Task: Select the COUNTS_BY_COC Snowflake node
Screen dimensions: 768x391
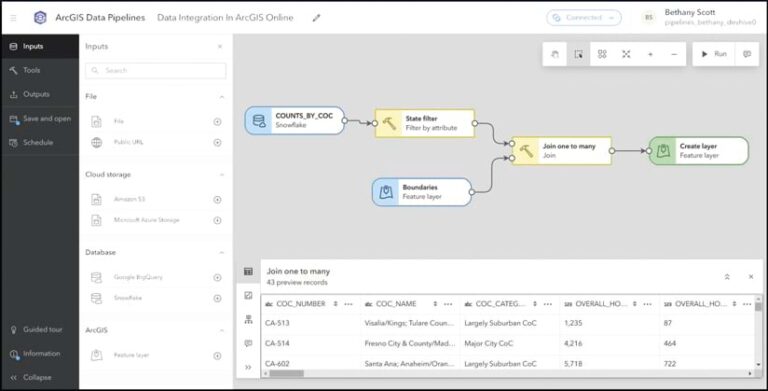Action: point(295,121)
